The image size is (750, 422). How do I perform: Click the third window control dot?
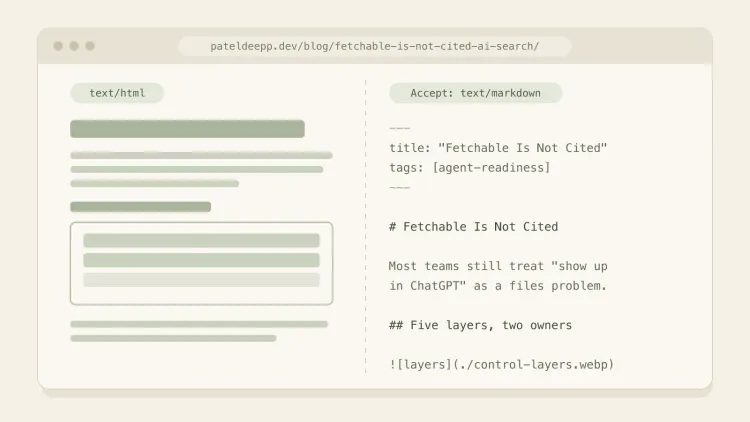[x=90, y=46]
